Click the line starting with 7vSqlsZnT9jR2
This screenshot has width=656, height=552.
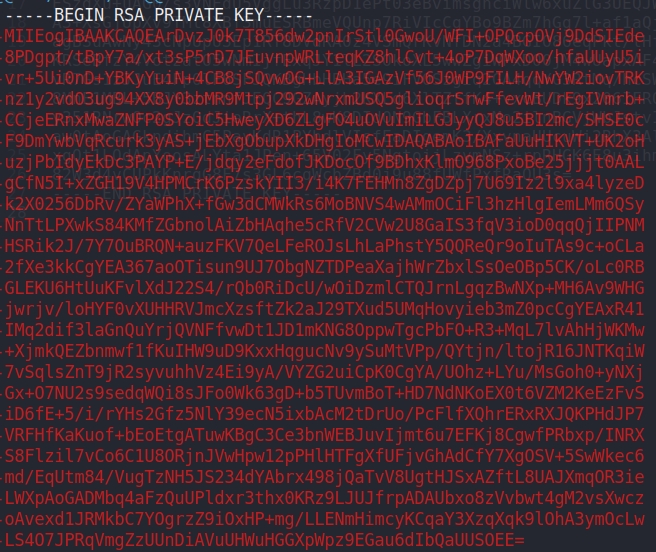[325, 372]
